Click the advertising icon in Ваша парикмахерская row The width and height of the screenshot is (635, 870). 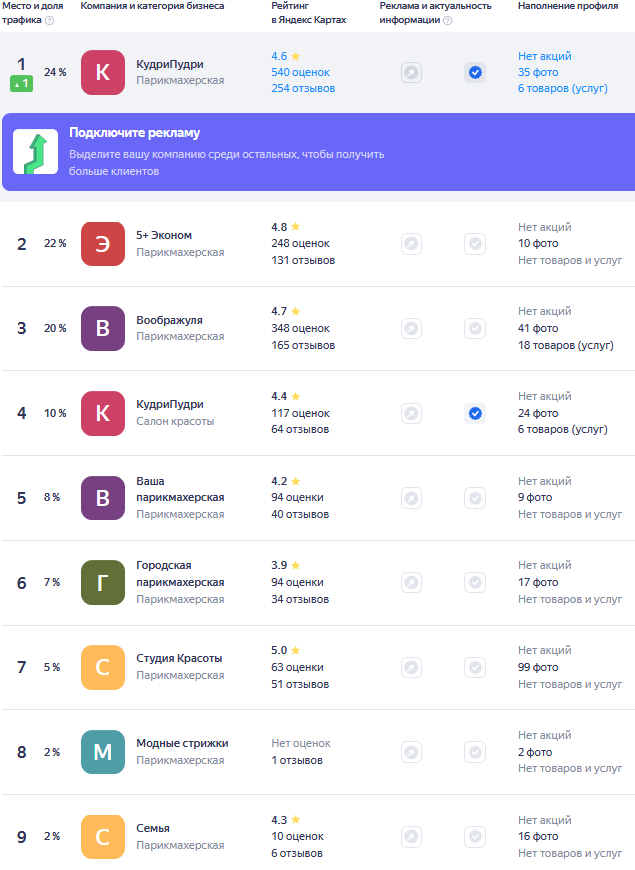[x=411, y=498]
